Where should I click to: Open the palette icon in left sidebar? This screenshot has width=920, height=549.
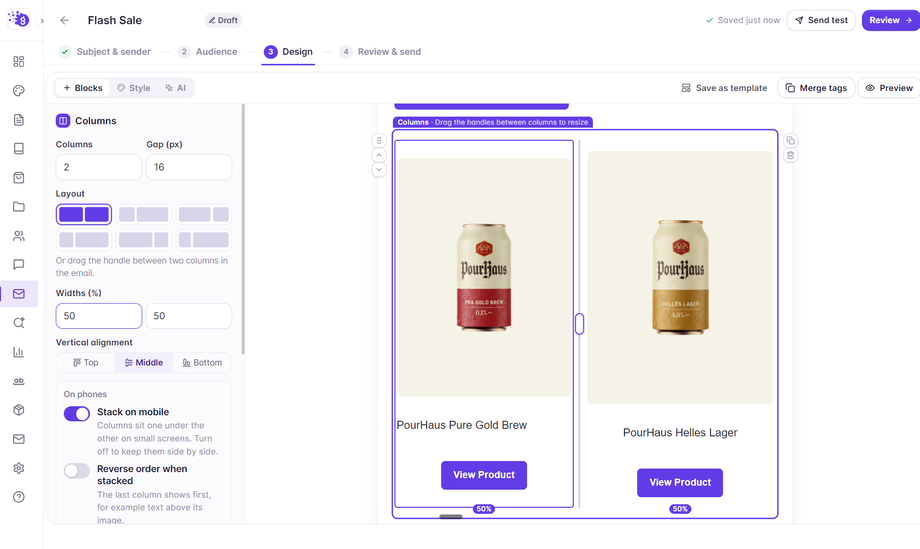pyautogui.click(x=19, y=90)
